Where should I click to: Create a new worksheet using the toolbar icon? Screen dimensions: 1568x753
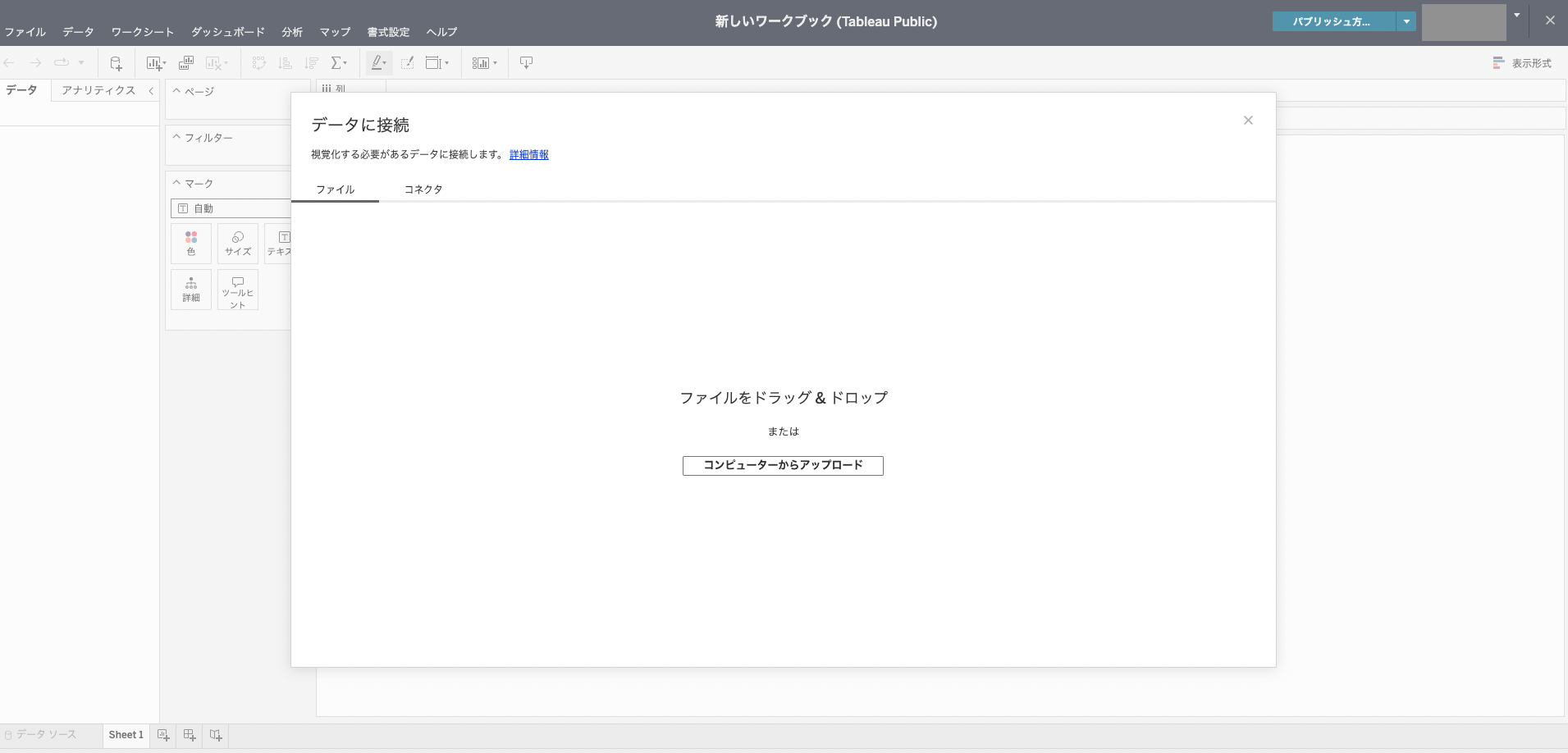pyautogui.click(x=153, y=62)
